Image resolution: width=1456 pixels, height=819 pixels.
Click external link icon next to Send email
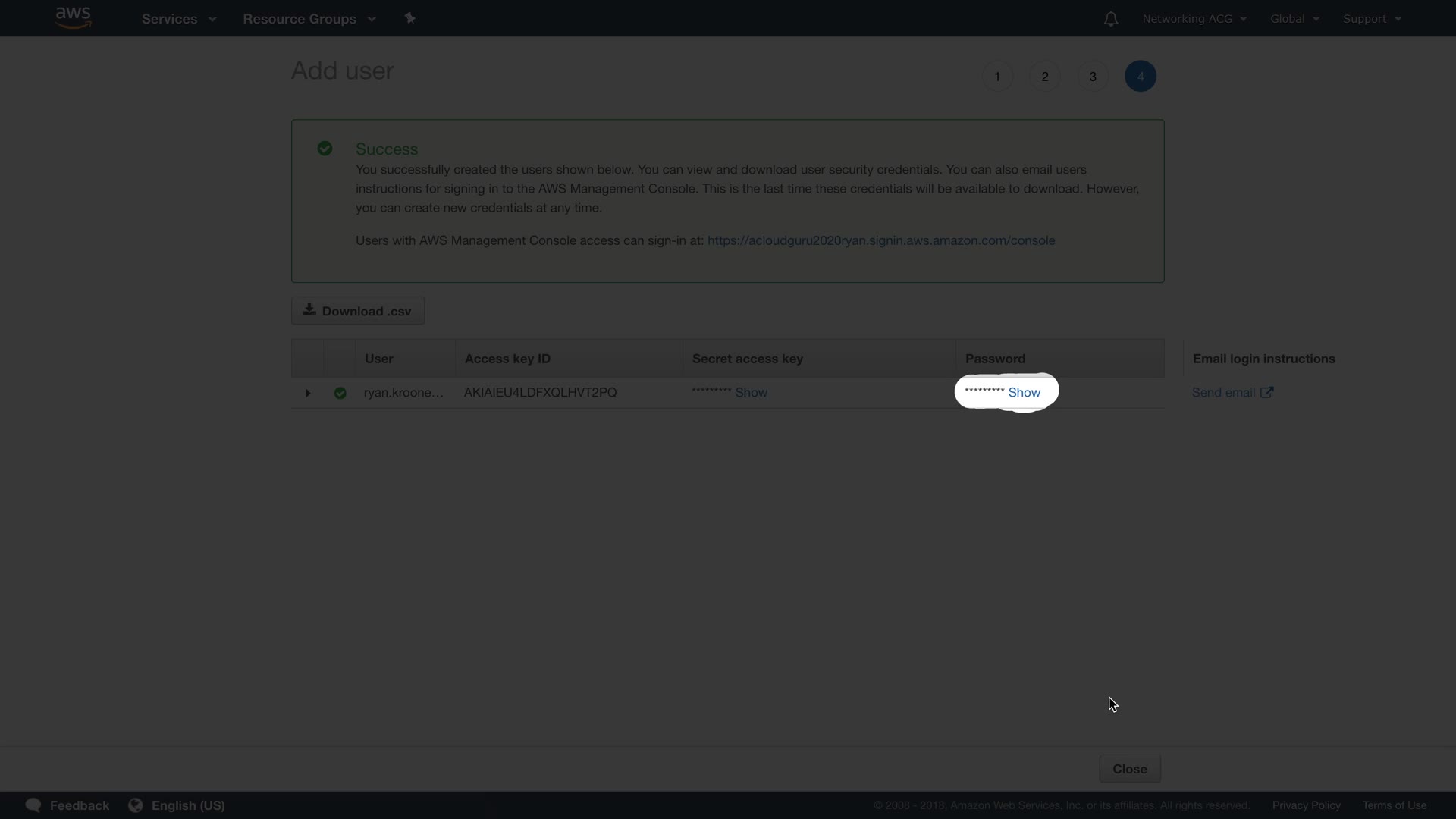[x=1267, y=392]
